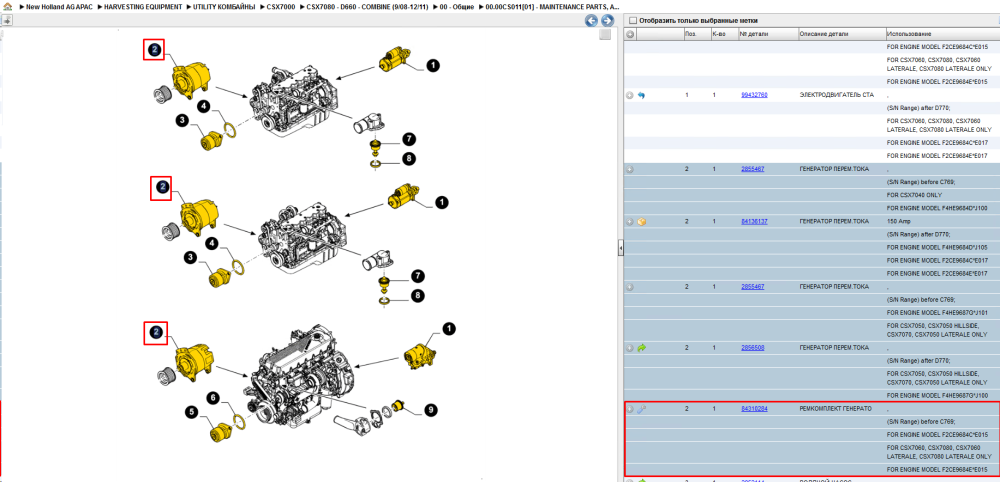Select 'ЭЛЕКТРОДВИГАТЕЛЬ СТА' description cell
Screen dimensions: 1000x482
[x=836, y=94]
